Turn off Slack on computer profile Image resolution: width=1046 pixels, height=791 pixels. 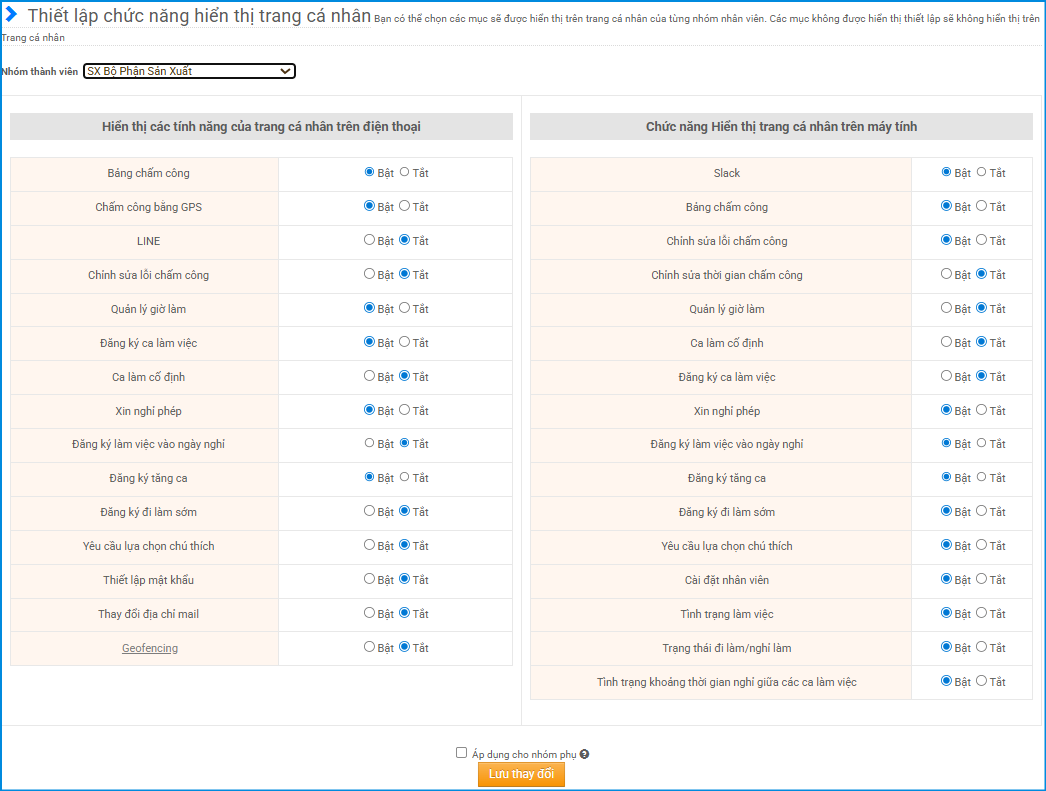[982, 172]
